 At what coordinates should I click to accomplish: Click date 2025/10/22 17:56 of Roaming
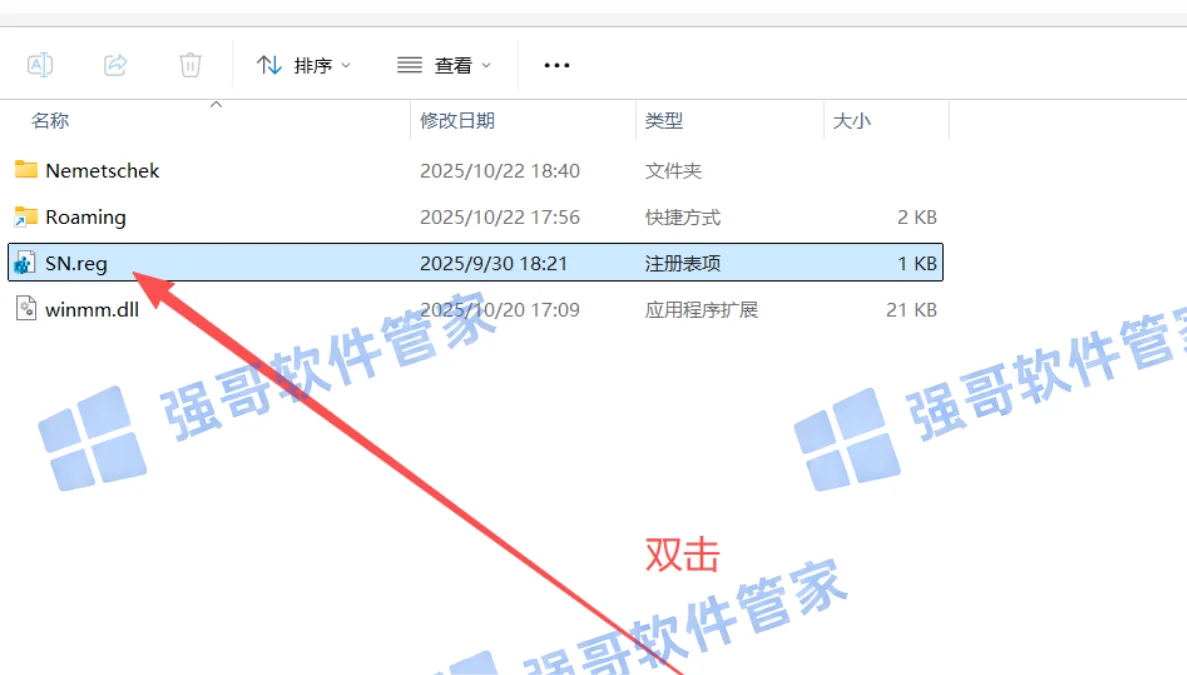click(x=500, y=217)
